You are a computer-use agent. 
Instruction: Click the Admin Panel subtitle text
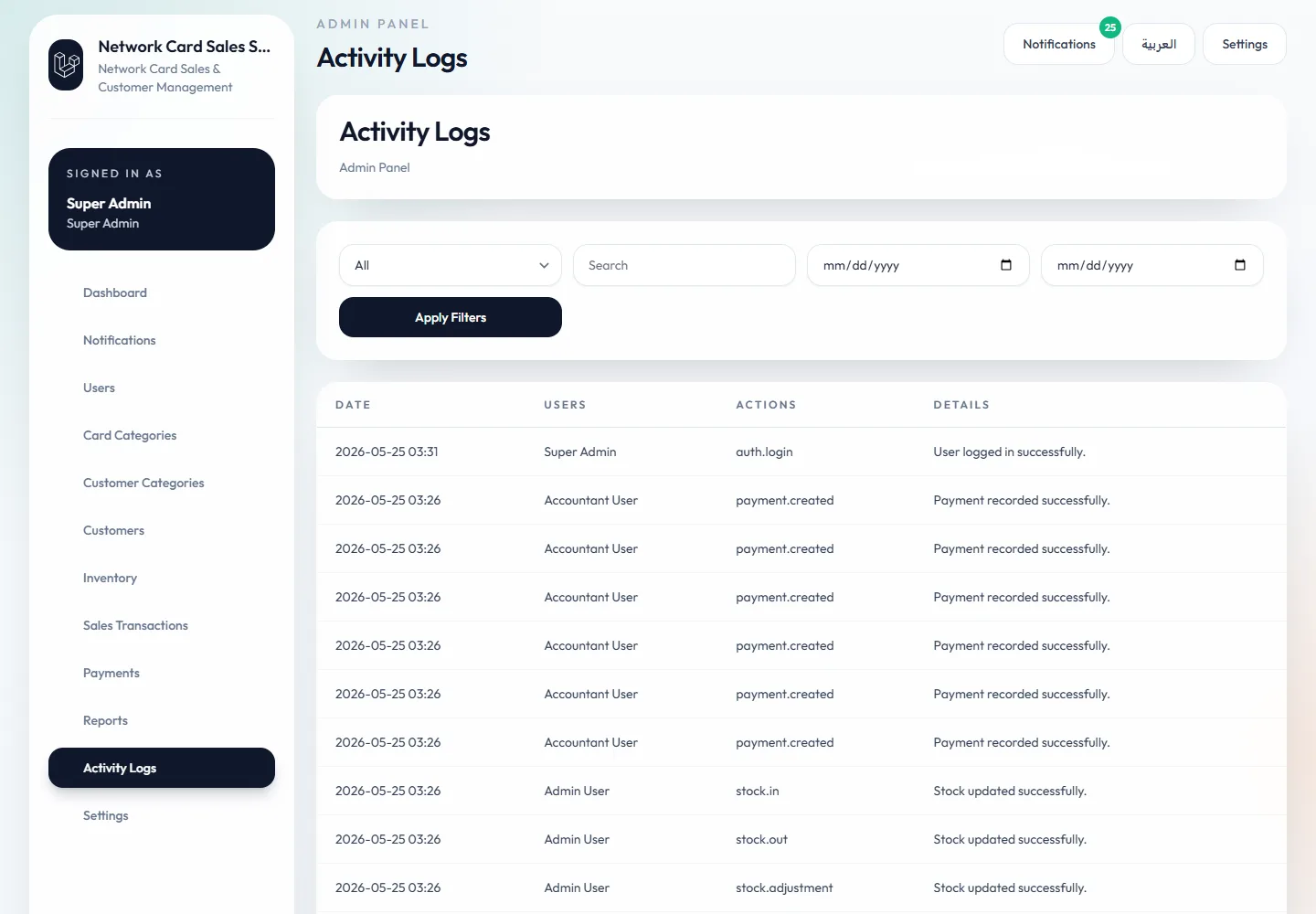[x=375, y=167]
